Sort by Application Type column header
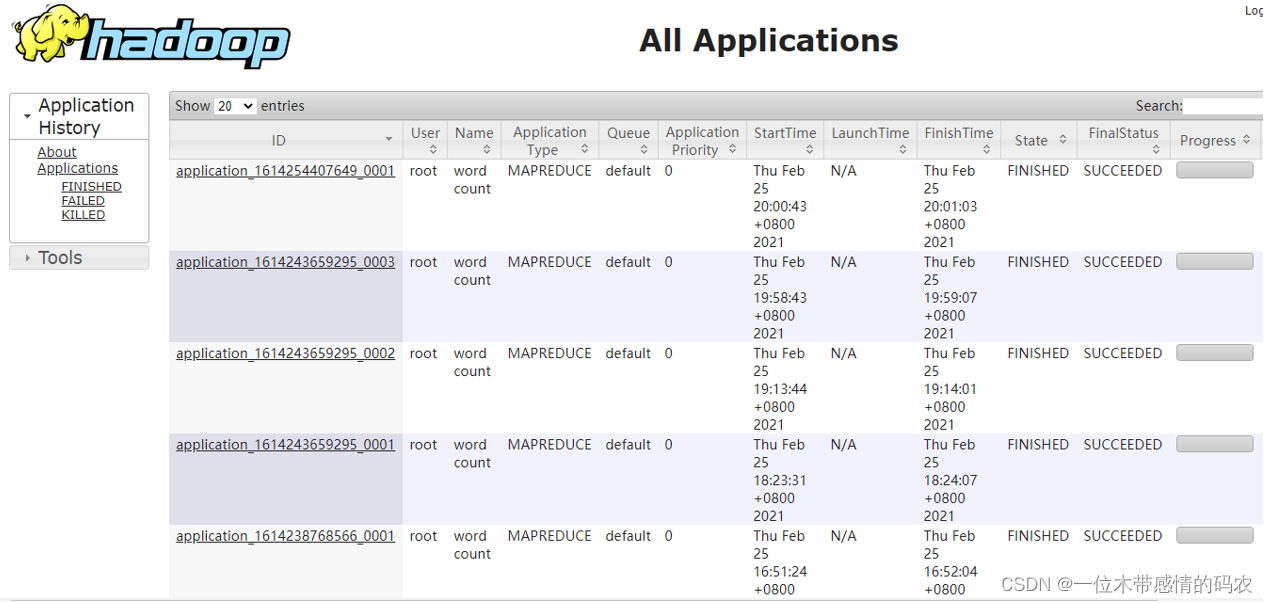 pyautogui.click(x=549, y=140)
